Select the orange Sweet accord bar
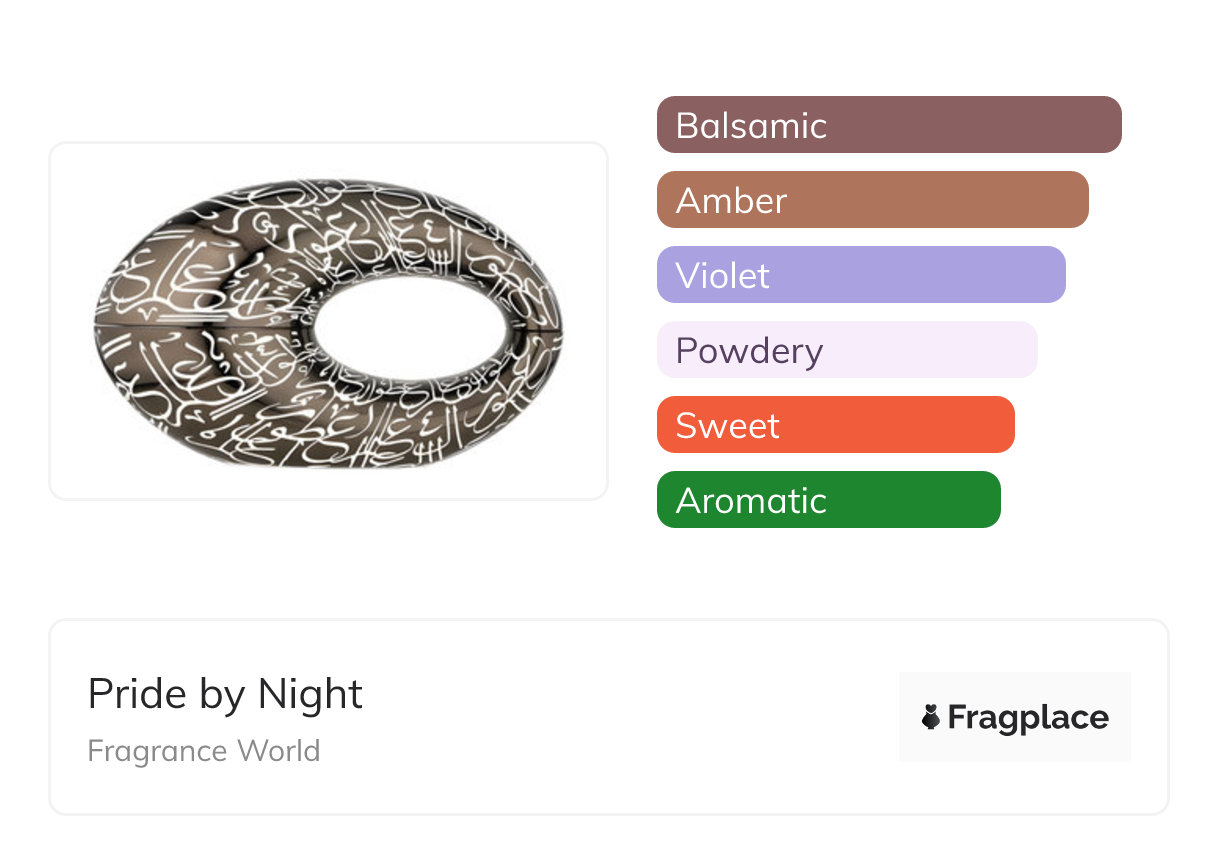 coord(836,425)
